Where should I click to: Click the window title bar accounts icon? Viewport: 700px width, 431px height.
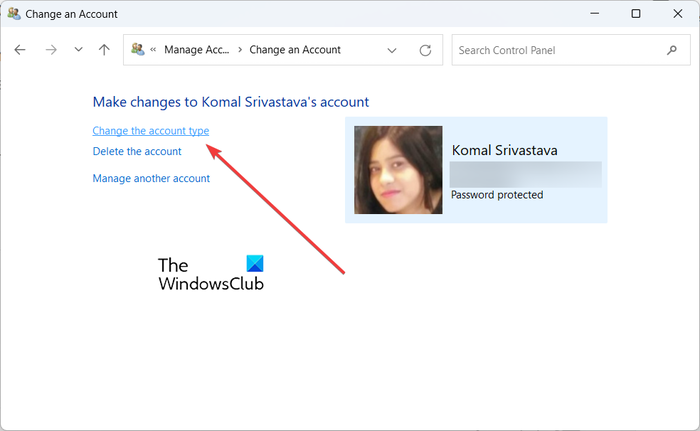[14, 14]
